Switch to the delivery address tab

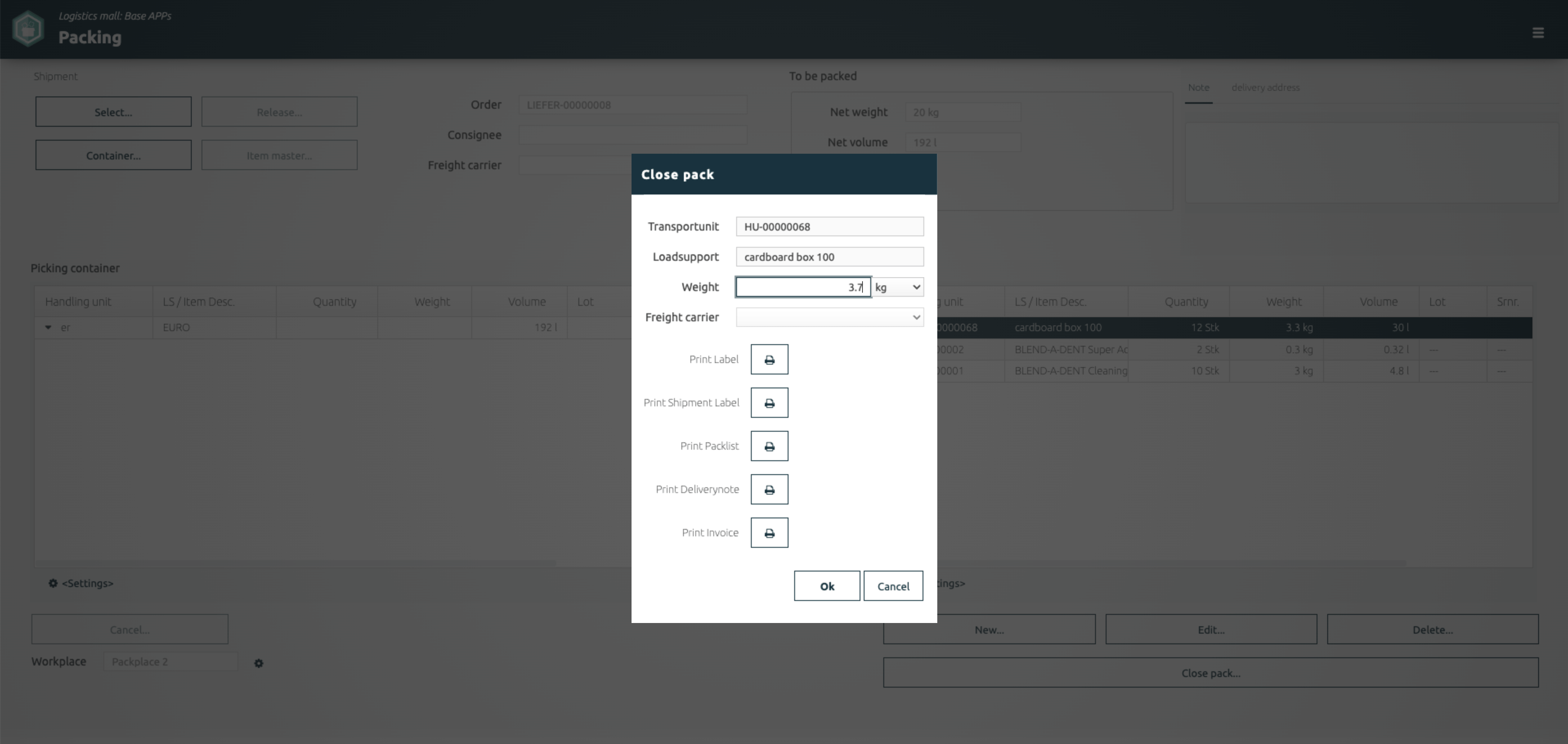1265,87
